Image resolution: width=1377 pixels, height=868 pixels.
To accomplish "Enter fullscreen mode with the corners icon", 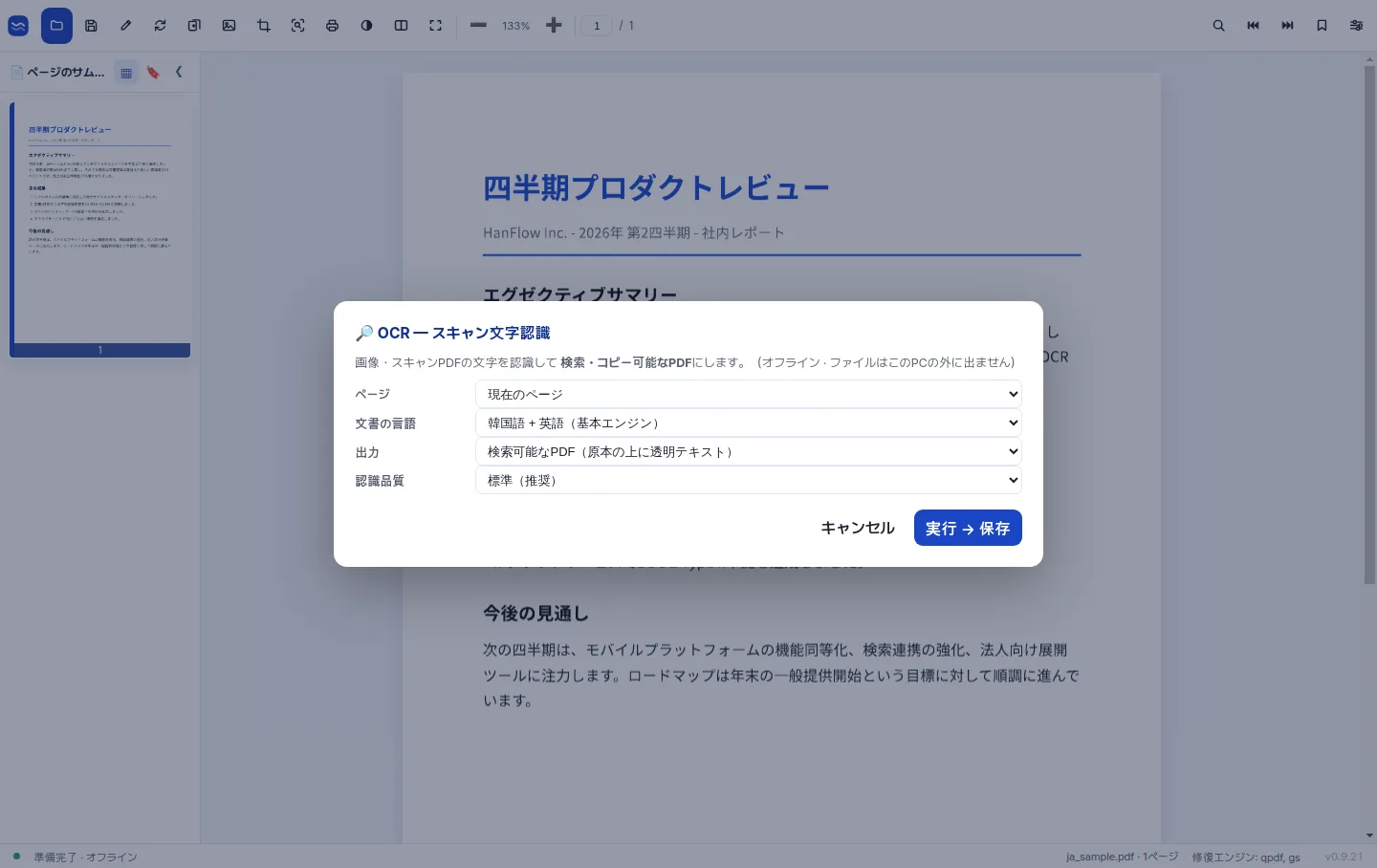I will [435, 26].
